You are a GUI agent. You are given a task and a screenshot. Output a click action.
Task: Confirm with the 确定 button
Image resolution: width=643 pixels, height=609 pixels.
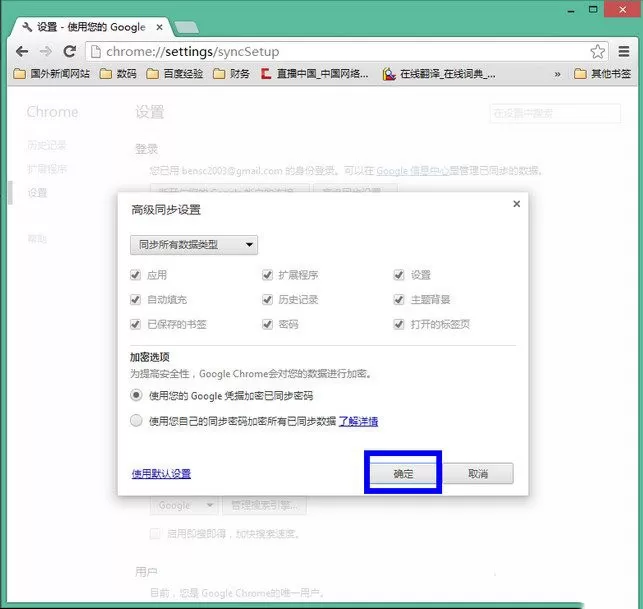(403, 474)
